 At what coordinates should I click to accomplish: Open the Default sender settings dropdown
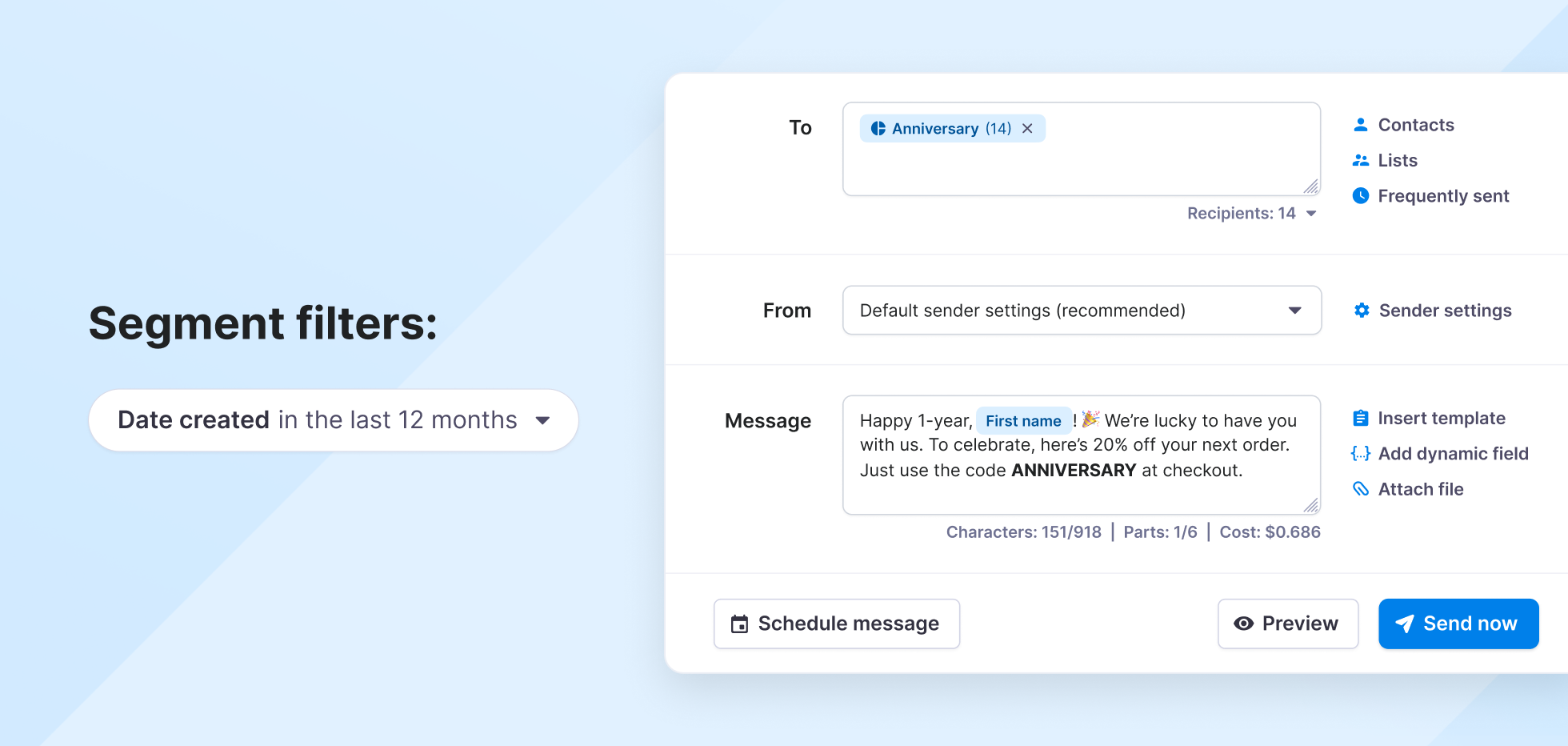tap(1082, 311)
